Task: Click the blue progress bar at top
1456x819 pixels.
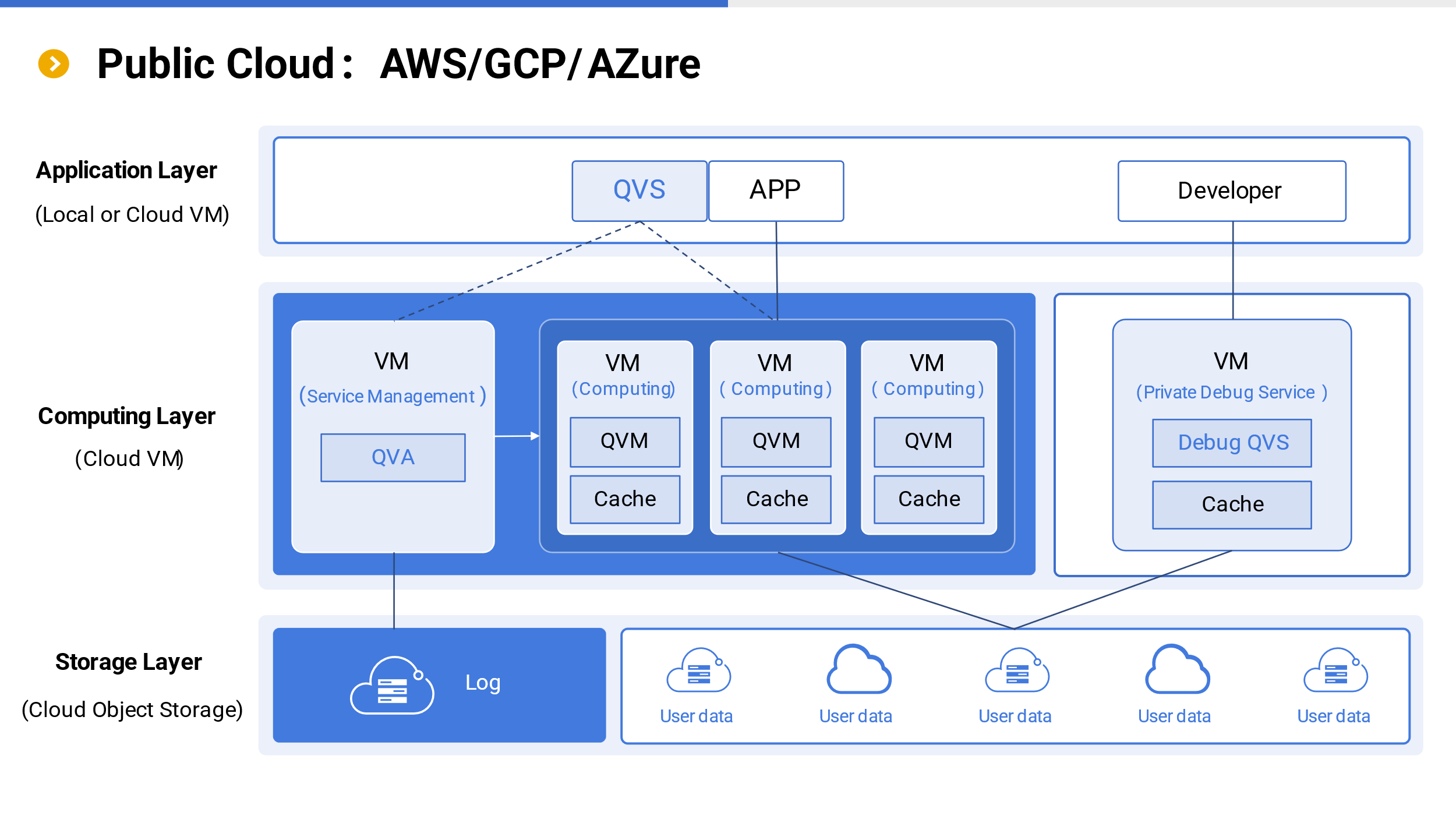Action: [x=363, y=3]
